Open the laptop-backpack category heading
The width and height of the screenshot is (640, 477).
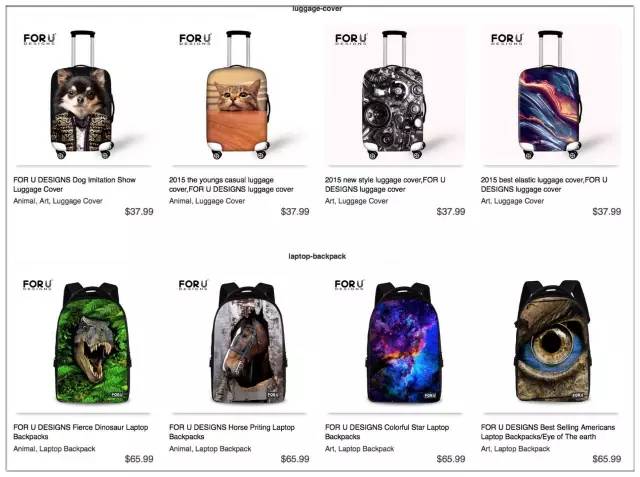(x=317, y=256)
